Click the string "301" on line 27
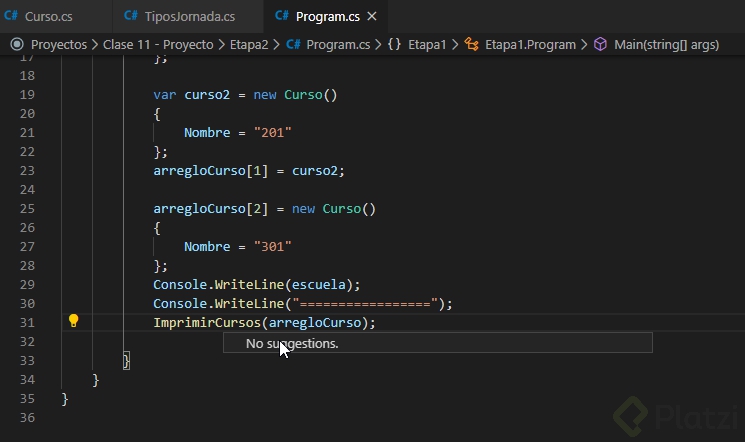 272,247
